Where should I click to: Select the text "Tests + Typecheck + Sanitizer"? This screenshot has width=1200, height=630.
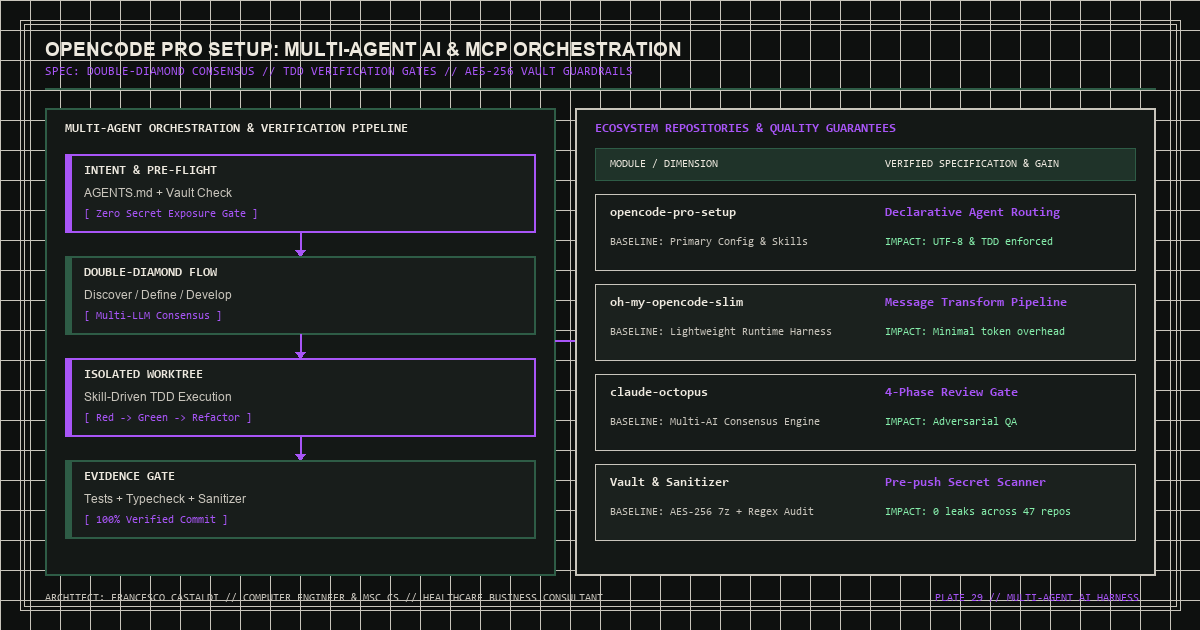[x=165, y=498]
